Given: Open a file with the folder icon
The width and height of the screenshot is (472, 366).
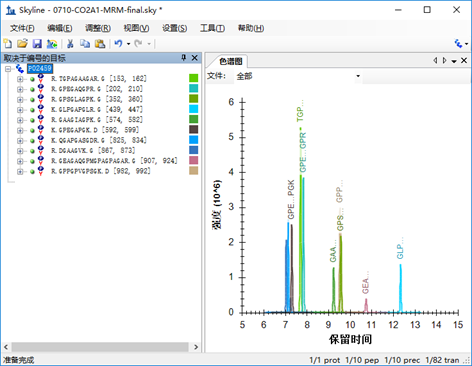Looking at the screenshot, I should coord(22,44).
